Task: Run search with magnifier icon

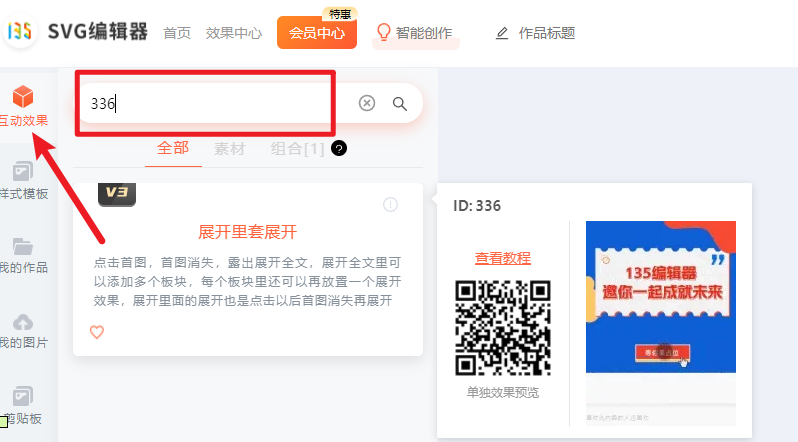Action: (400, 104)
